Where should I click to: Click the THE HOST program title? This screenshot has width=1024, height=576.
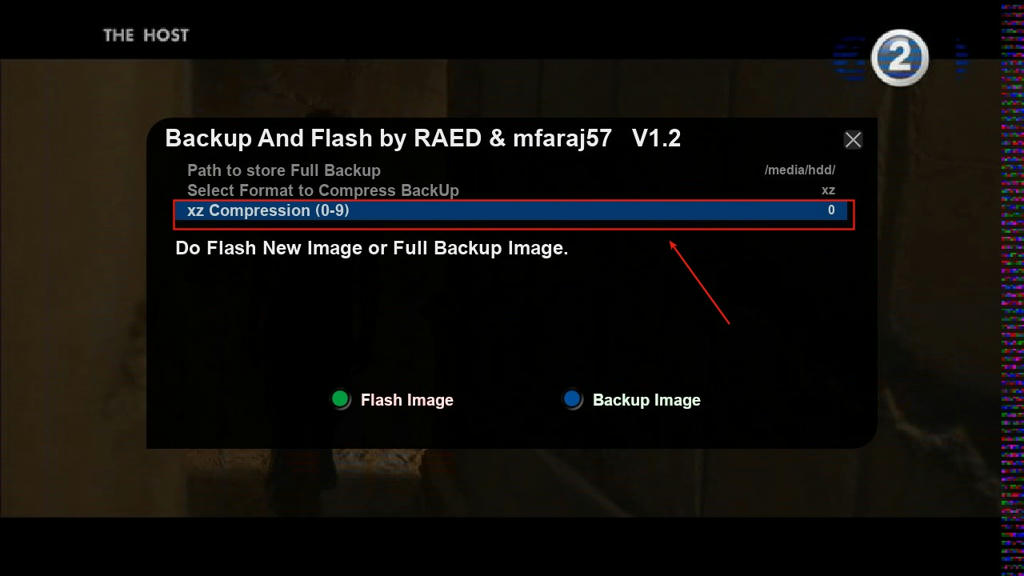(x=146, y=35)
